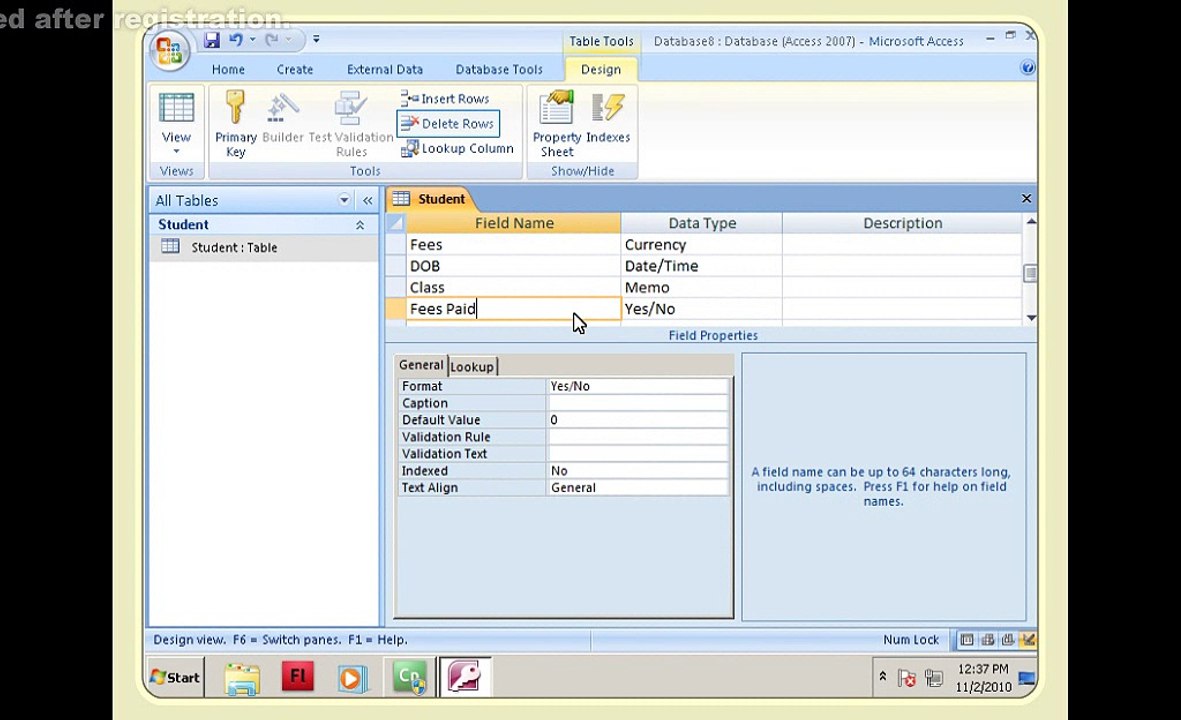Click Delete Rows command
This screenshot has height=720, width=1181.
pyautogui.click(x=448, y=124)
